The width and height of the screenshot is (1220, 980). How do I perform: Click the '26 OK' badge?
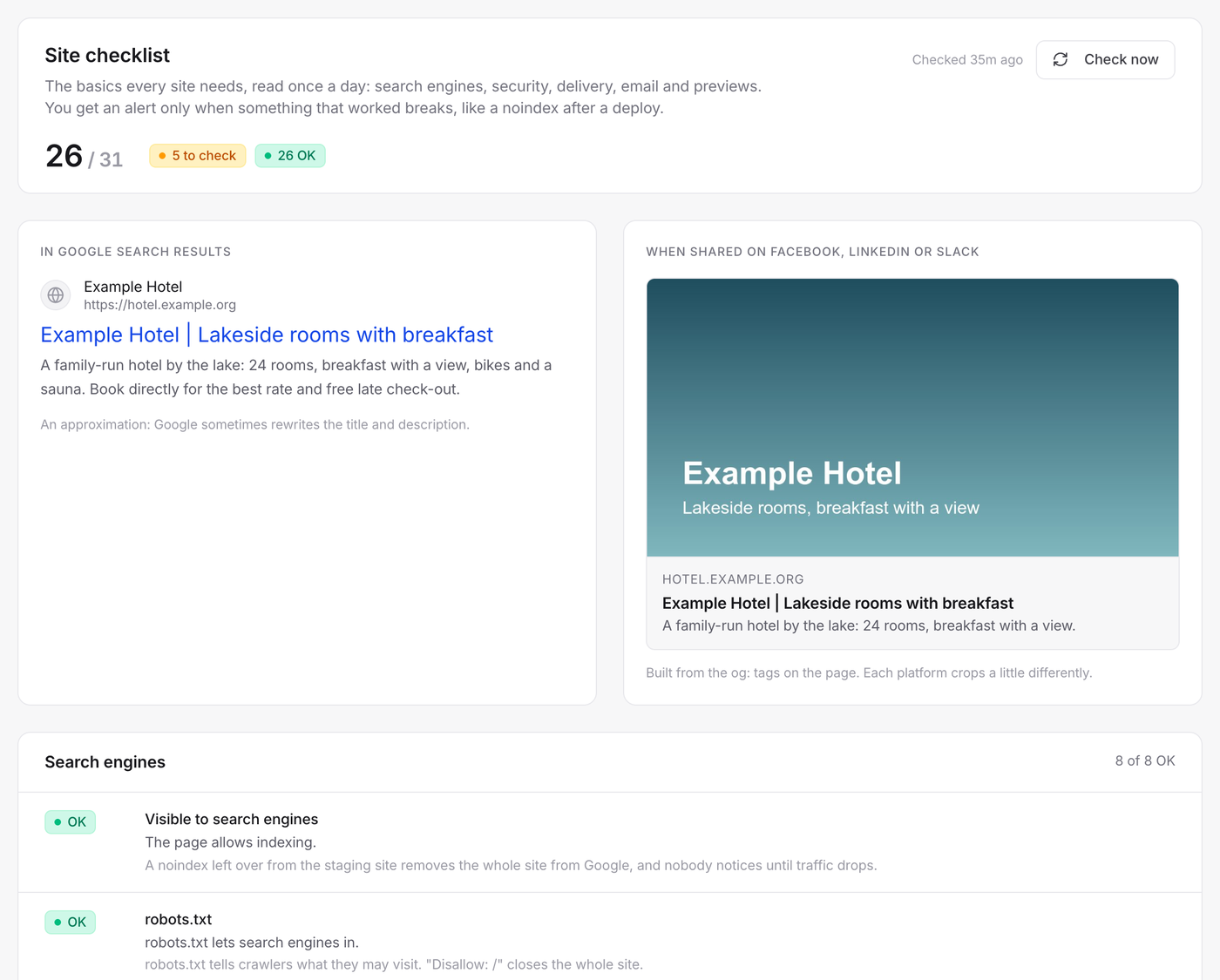tap(290, 156)
